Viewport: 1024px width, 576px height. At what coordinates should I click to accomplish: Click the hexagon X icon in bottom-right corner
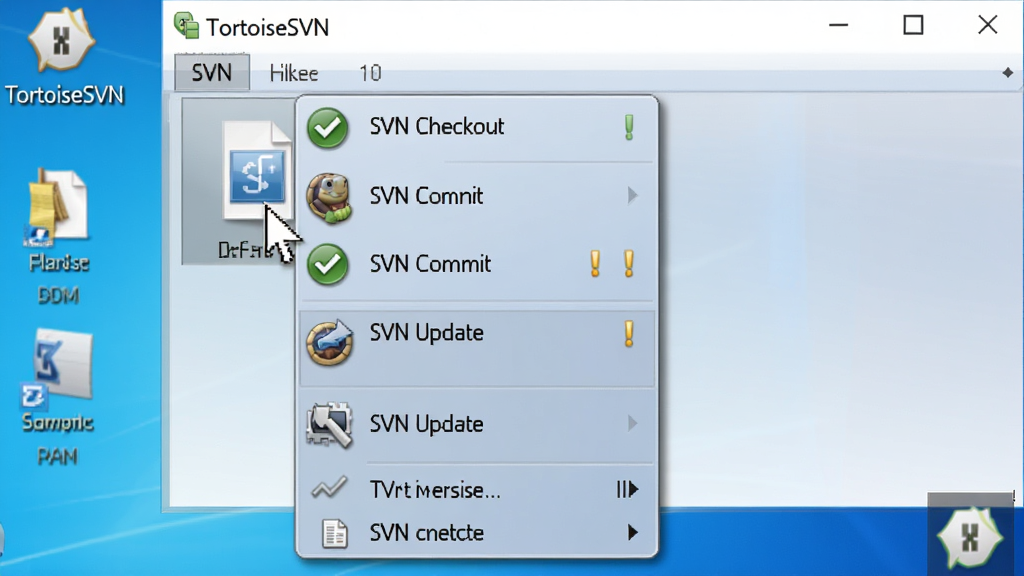pyautogui.click(x=970, y=538)
